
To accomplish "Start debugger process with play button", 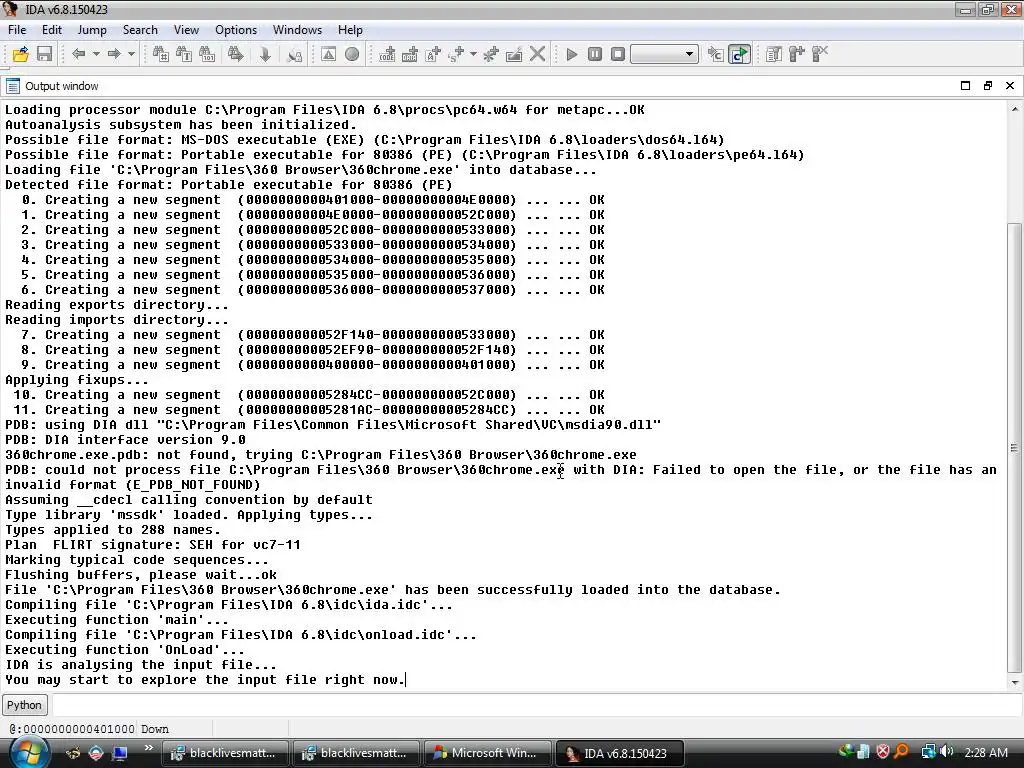I will point(571,54).
